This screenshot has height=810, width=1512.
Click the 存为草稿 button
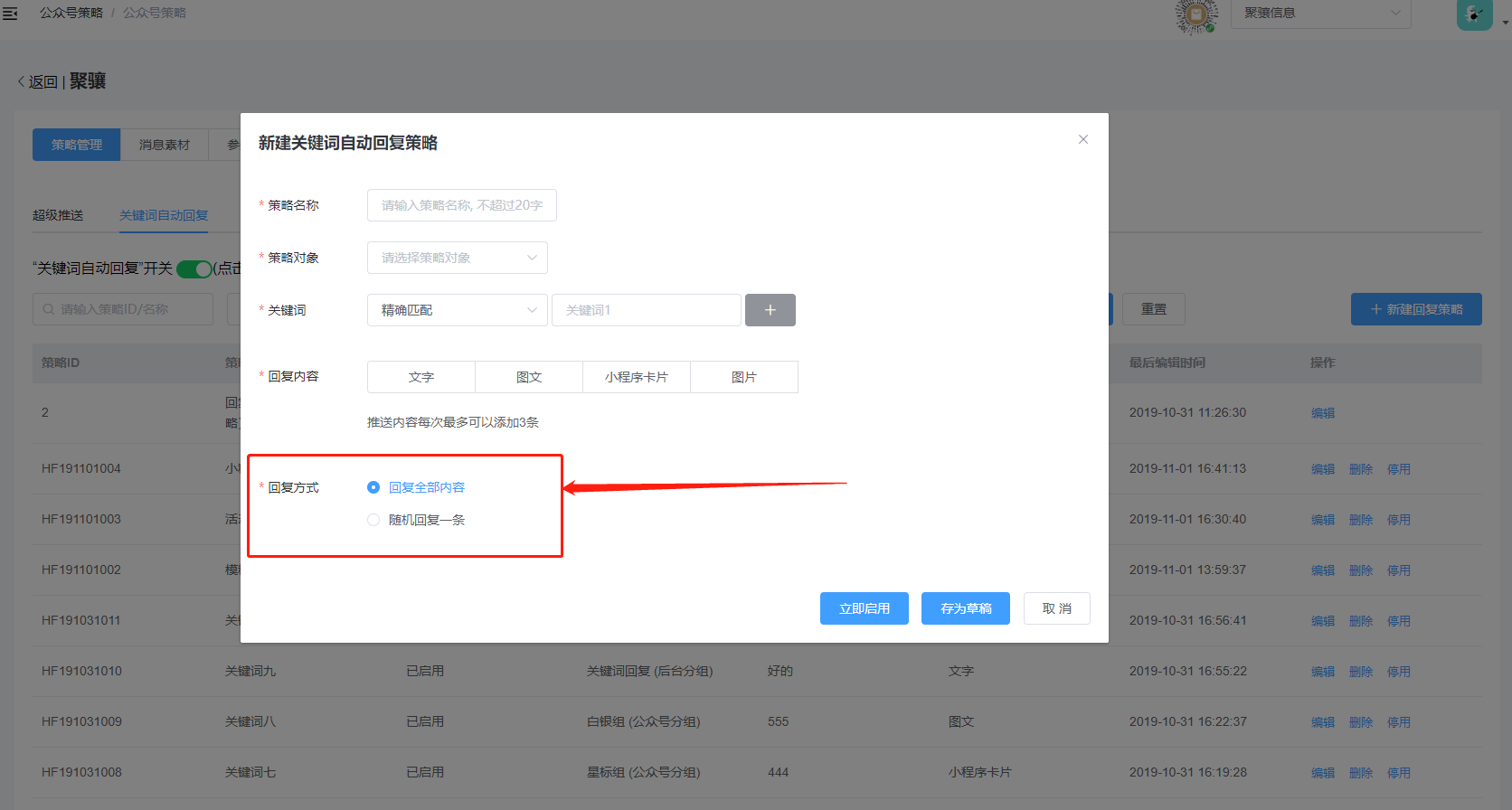[x=965, y=608]
